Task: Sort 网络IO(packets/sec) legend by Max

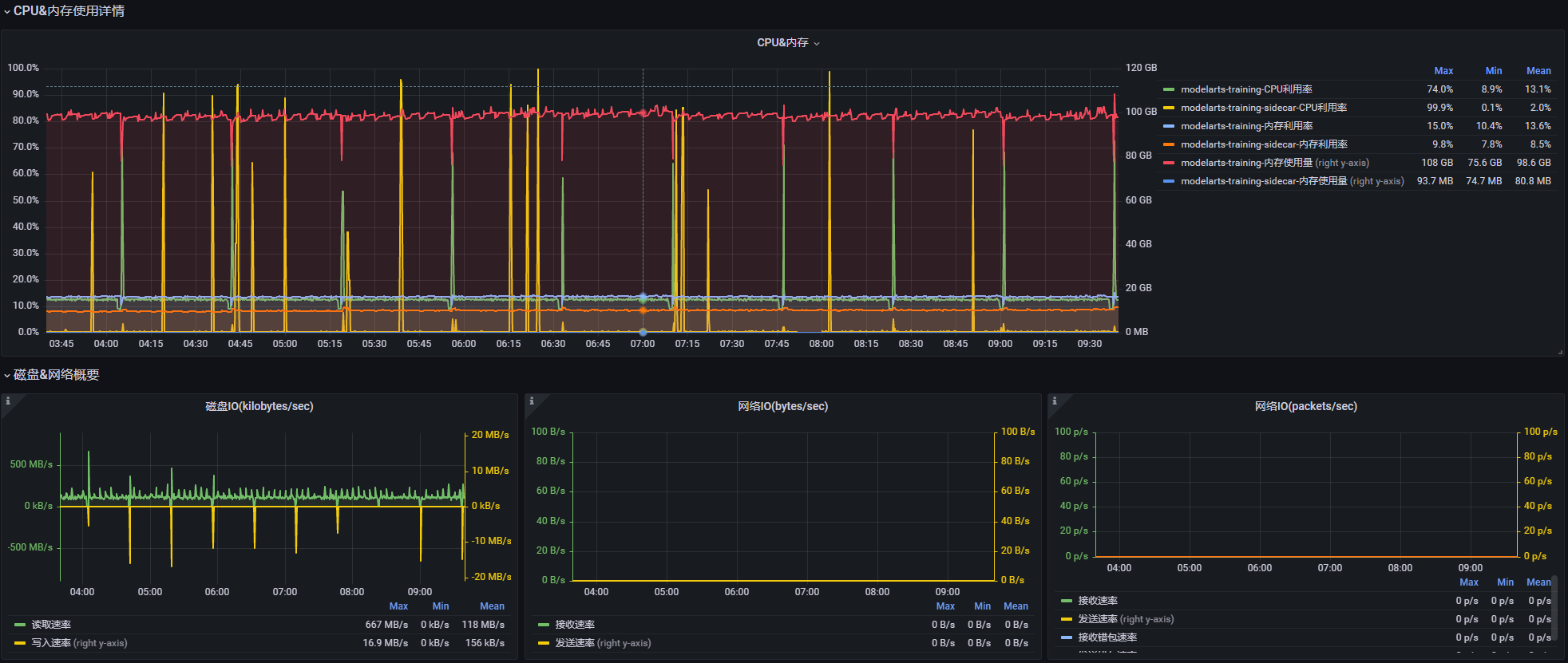Action: [x=1469, y=582]
